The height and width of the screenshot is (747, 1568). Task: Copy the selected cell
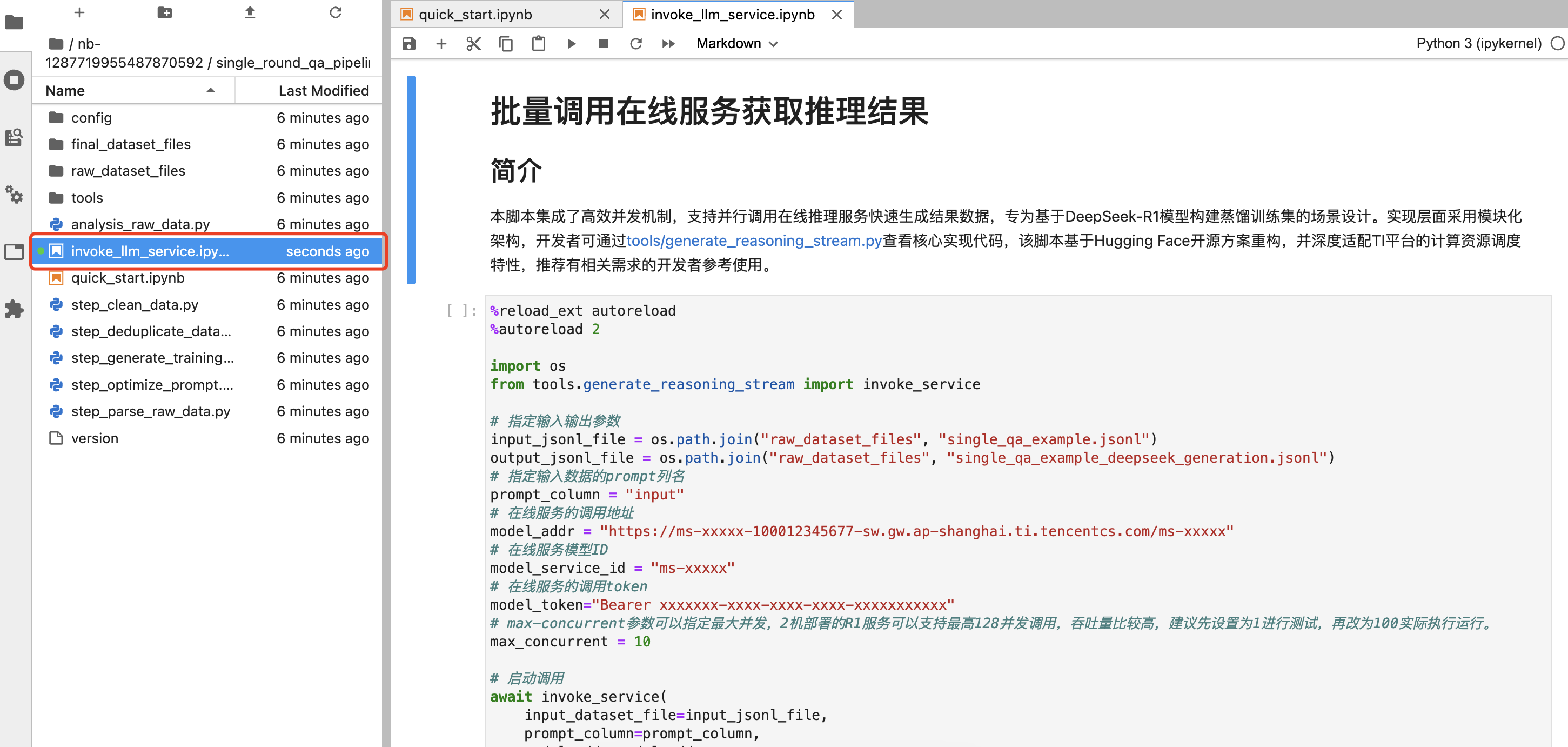506,44
